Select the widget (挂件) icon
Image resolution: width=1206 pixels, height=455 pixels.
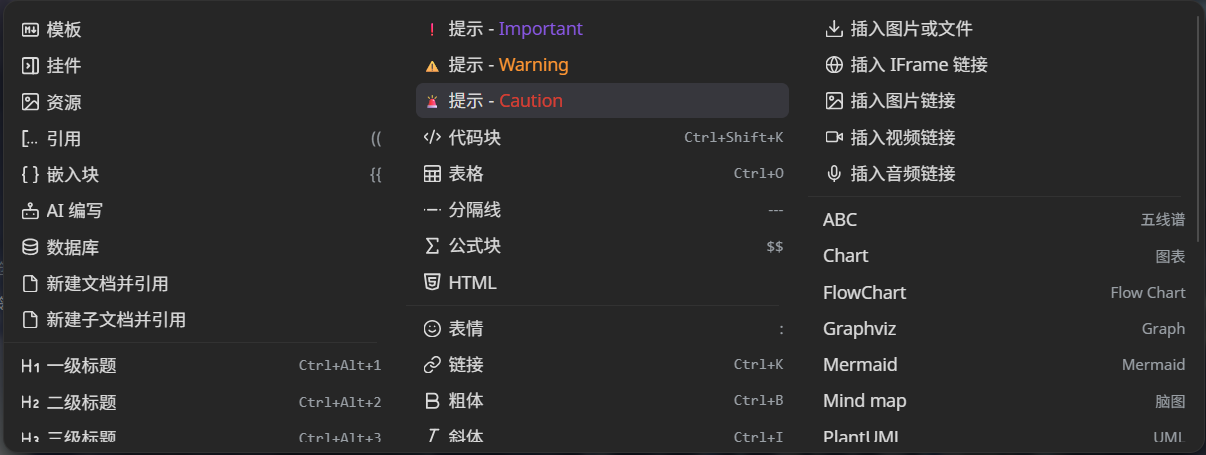click(30, 66)
